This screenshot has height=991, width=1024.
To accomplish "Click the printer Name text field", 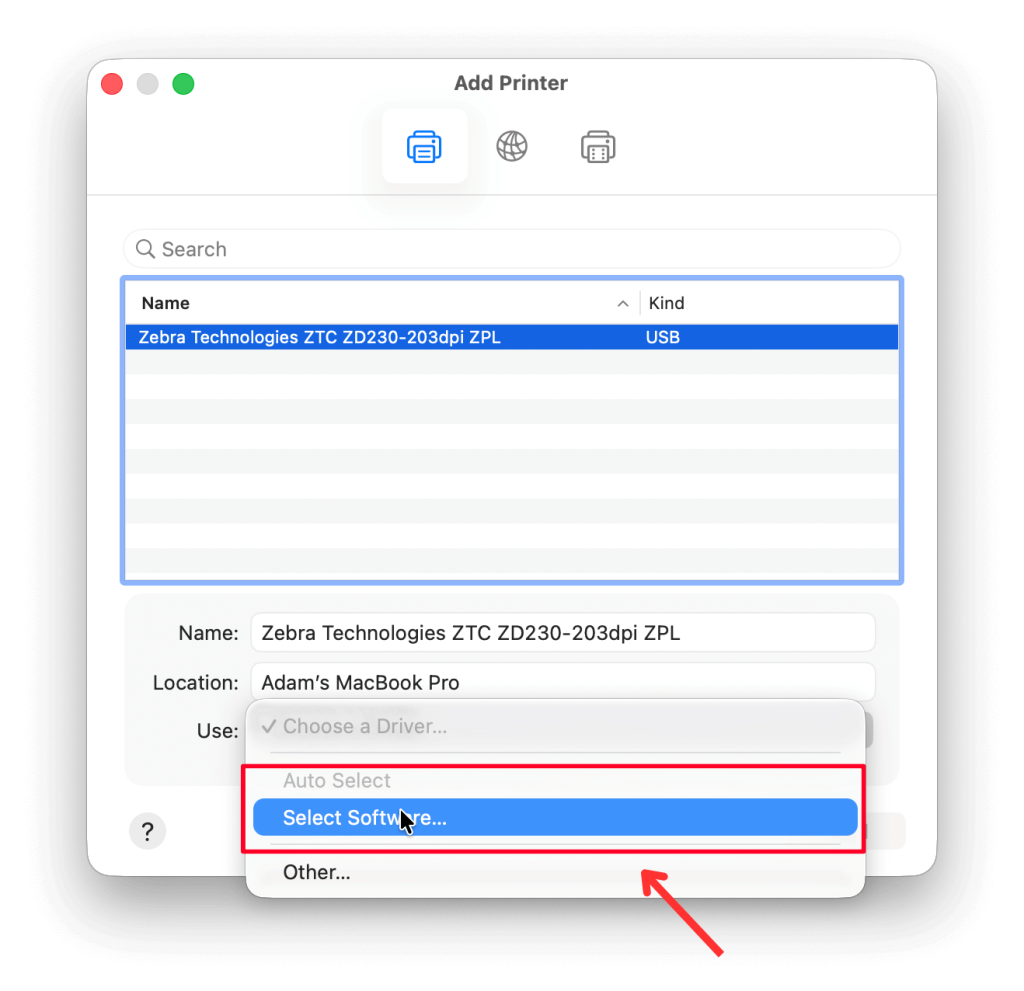I will click(562, 633).
